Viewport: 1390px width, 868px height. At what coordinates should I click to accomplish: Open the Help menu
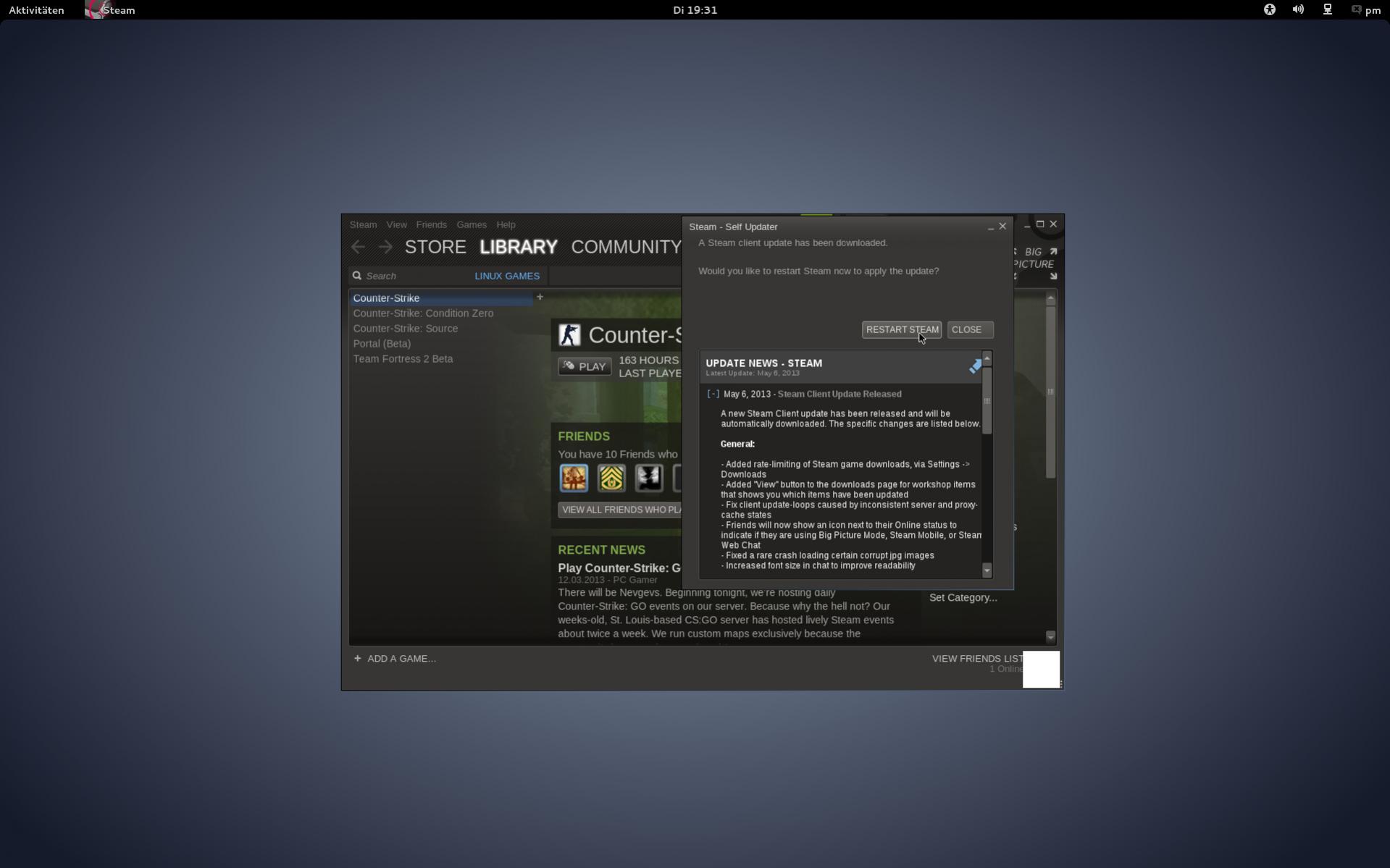click(x=506, y=224)
